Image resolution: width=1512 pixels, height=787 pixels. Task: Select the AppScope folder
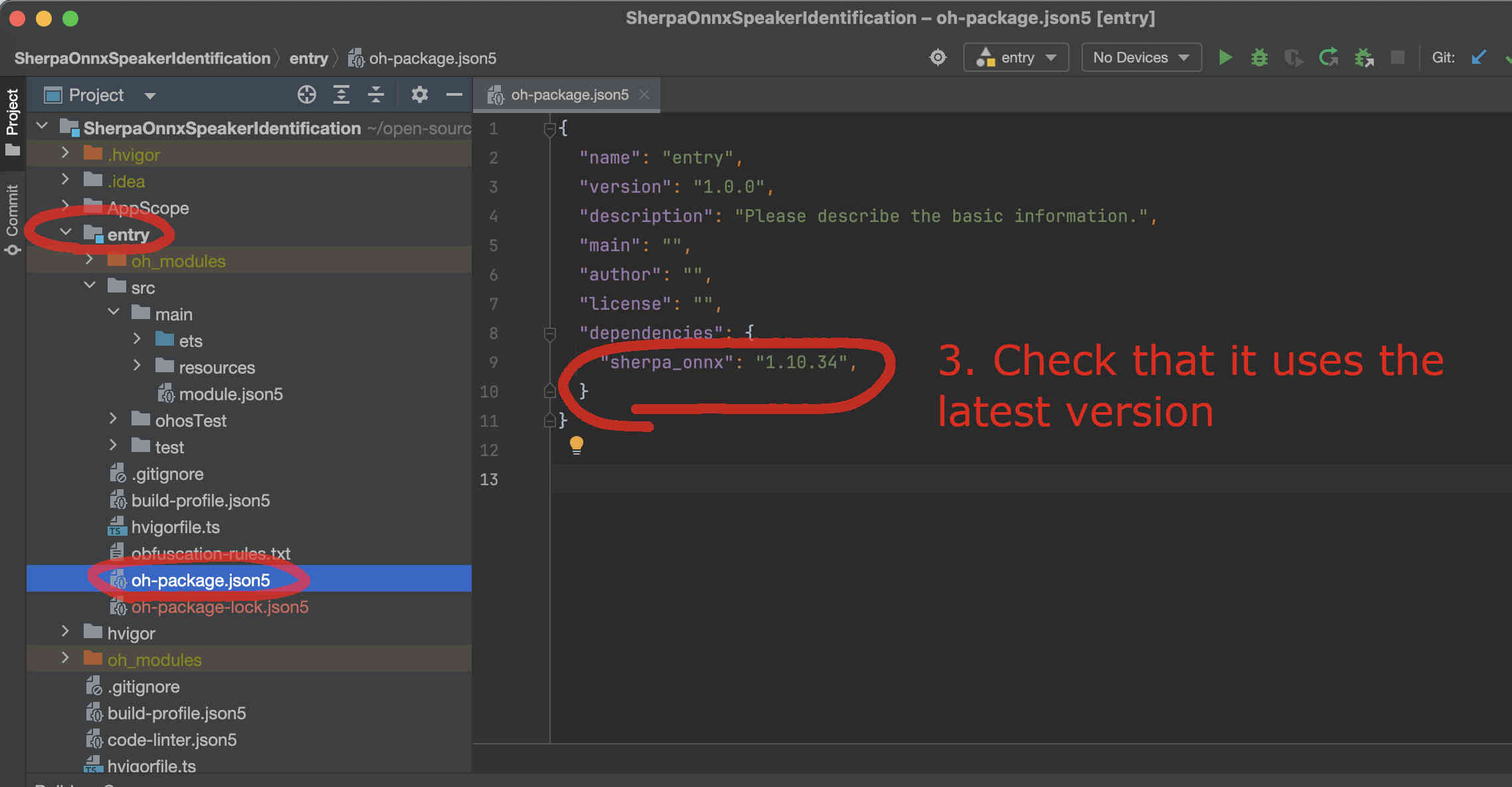pyautogui.click(x=148, y=208)
